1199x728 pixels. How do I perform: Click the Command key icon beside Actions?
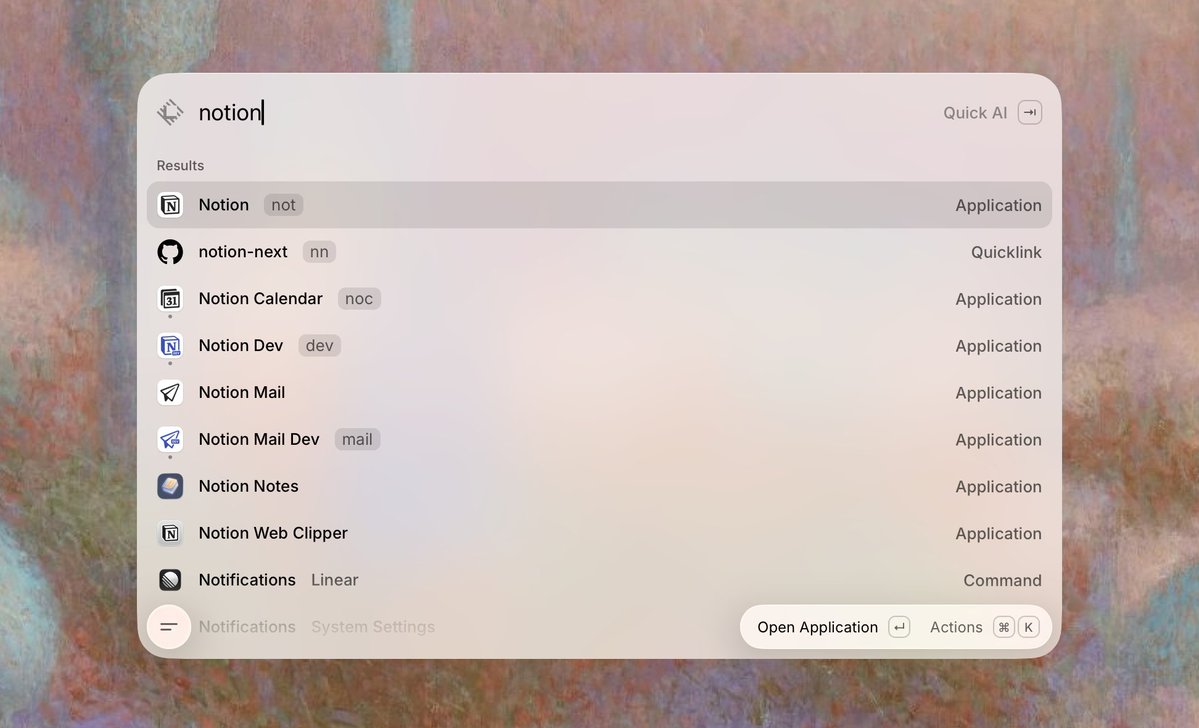click(1003, 627)
